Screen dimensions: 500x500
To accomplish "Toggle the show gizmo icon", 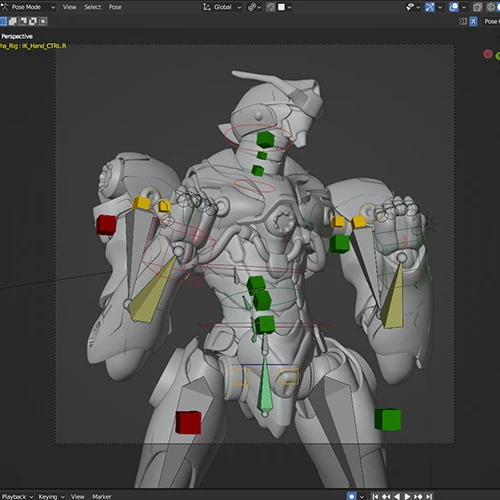I will [430, 7].
